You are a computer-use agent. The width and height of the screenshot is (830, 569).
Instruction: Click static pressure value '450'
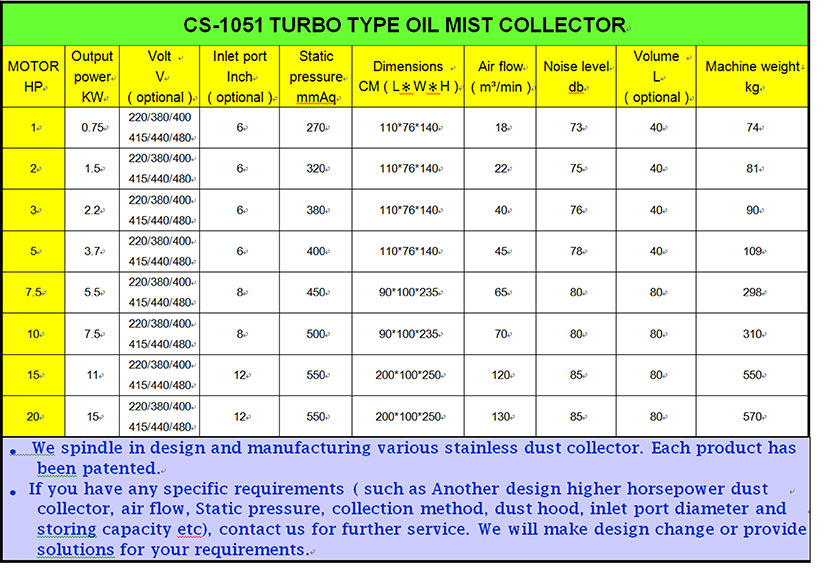pyautogui.click(x=316, y=292)
